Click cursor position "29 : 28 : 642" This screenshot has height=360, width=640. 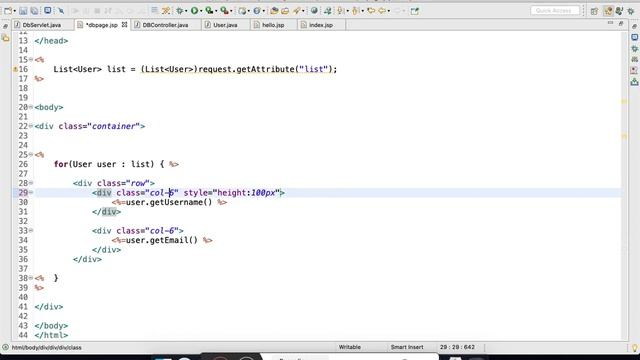click(457, 347)
